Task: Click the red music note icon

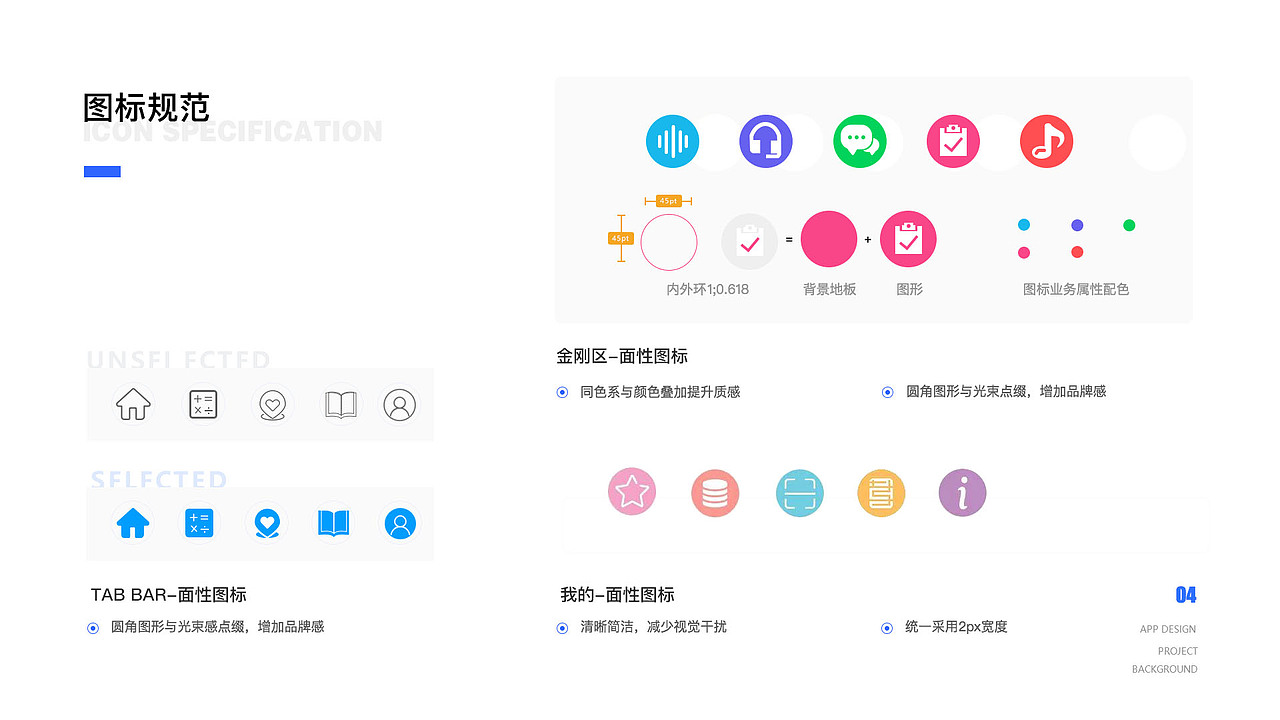Action: click(1046, 142)
